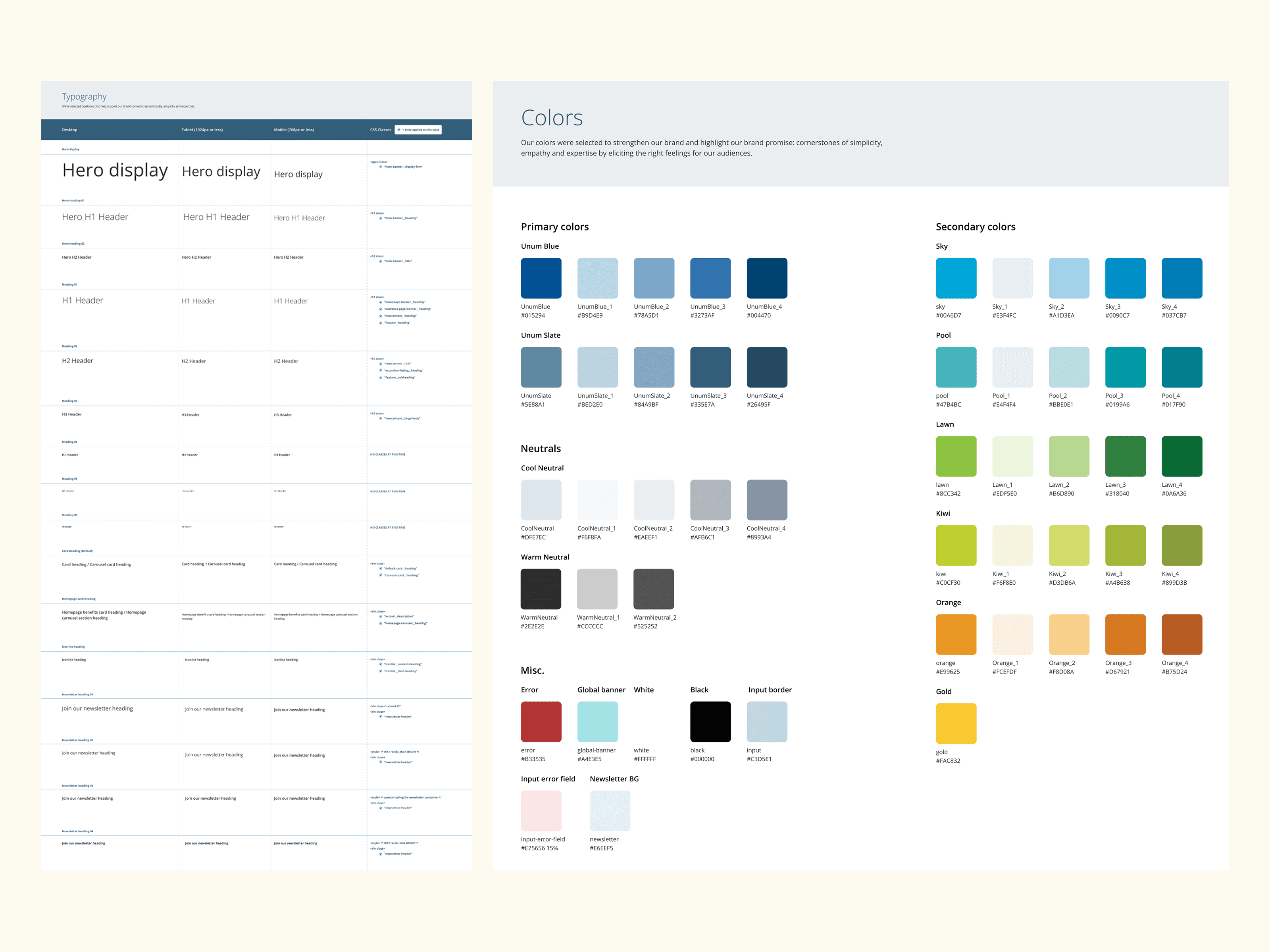1270x952 pixels.
Task: Click the Lawn_4 #0A6A36 swatch
Action: (x=1181, y=456)
